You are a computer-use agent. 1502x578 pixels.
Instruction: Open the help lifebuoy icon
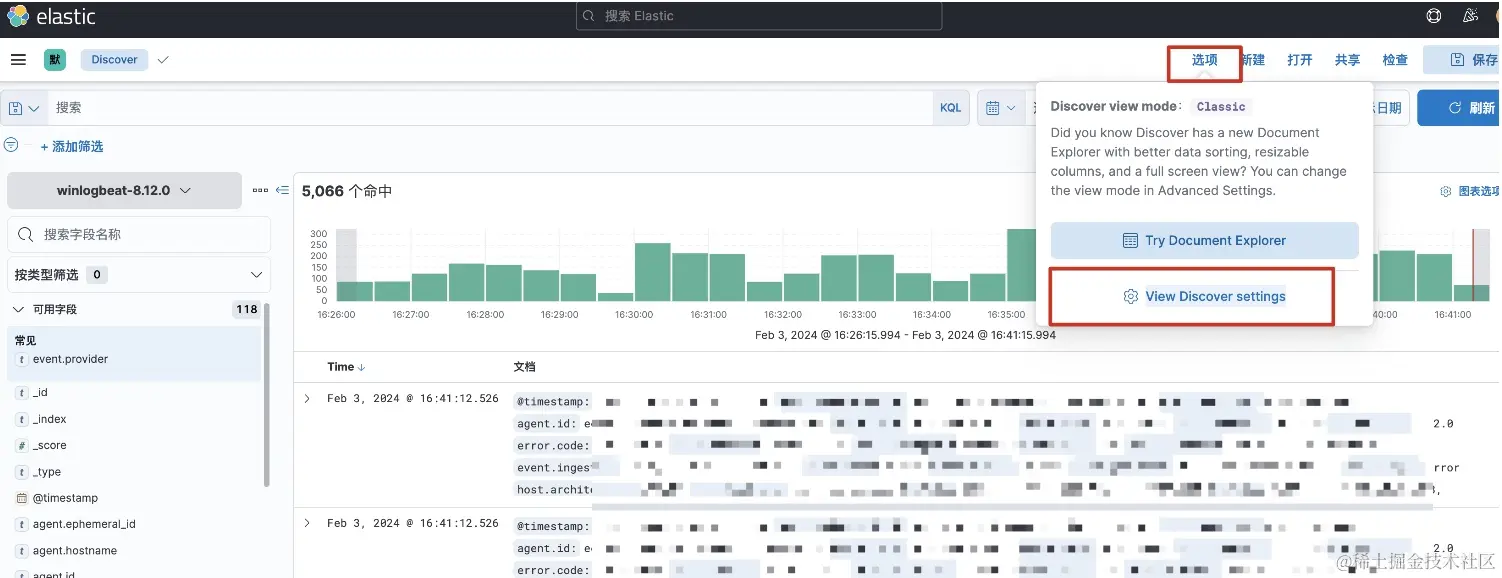(x=1434, y=16)
